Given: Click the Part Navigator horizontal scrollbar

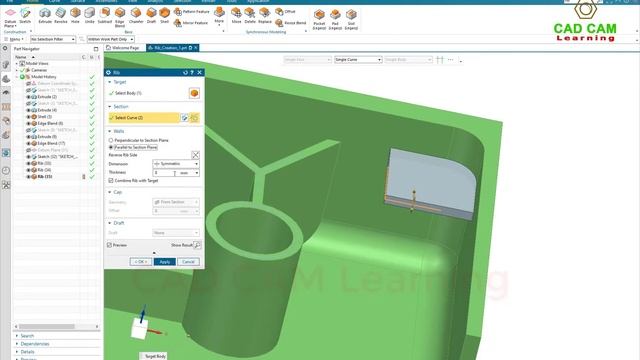Looking at the screenshot, I should coord(47,327).
